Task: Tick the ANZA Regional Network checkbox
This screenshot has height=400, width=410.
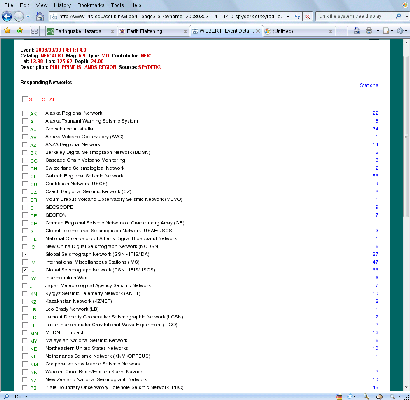Action: 24,145
